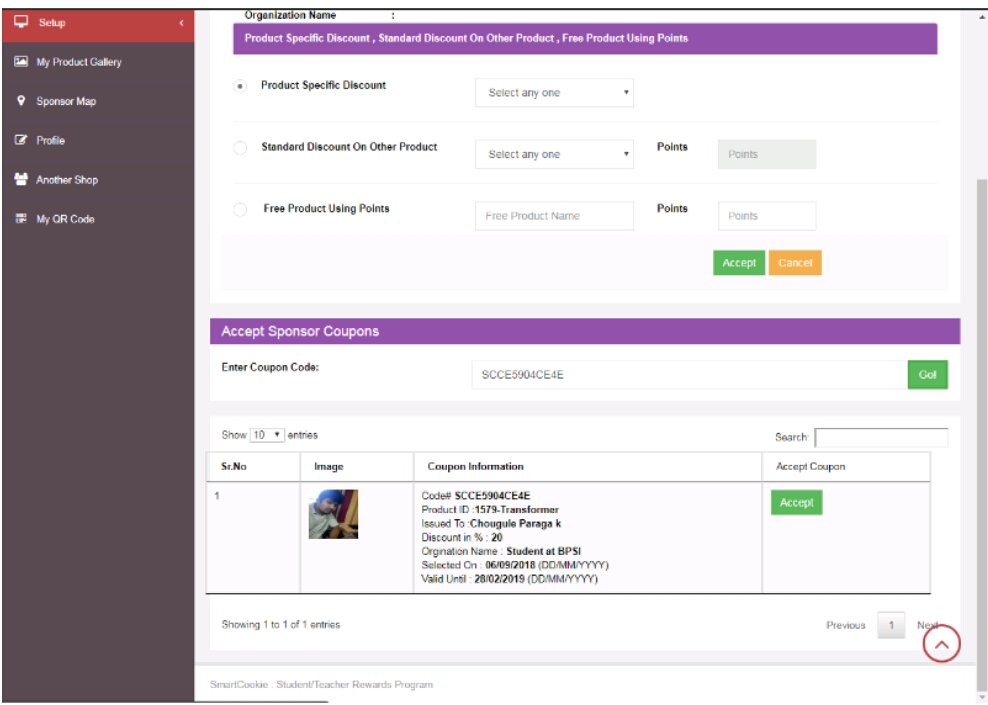Click the Another Shop people icon
Image resolution: width=988 pixels, height=705 pixels.
[x=21, y=180]
